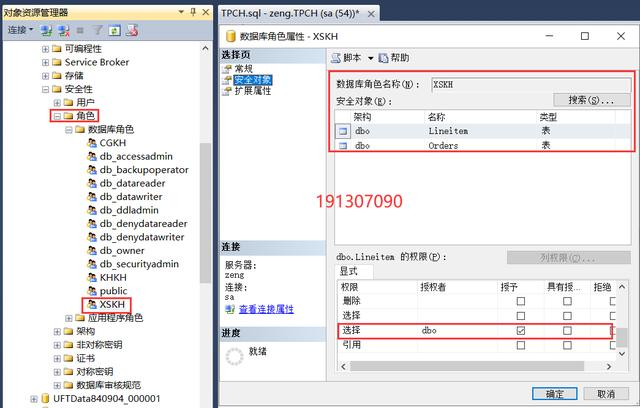This screenshot has width=640, height=408.
Task: Click the permissions horizontal scrollbar right arrow
Action: click(x=609, y=366)
